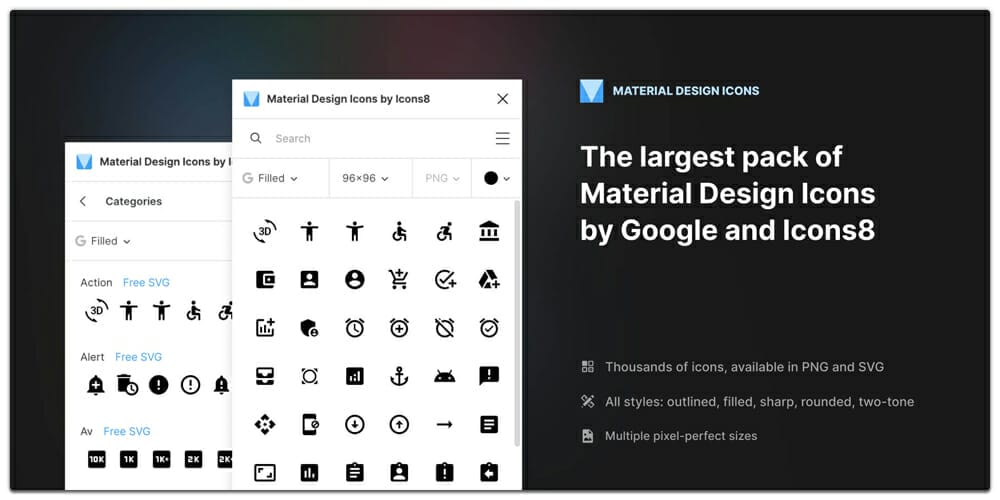Choose the right arrow icon
The image size is (1000, 500).
pyautogui.click(x=445, y=425)
